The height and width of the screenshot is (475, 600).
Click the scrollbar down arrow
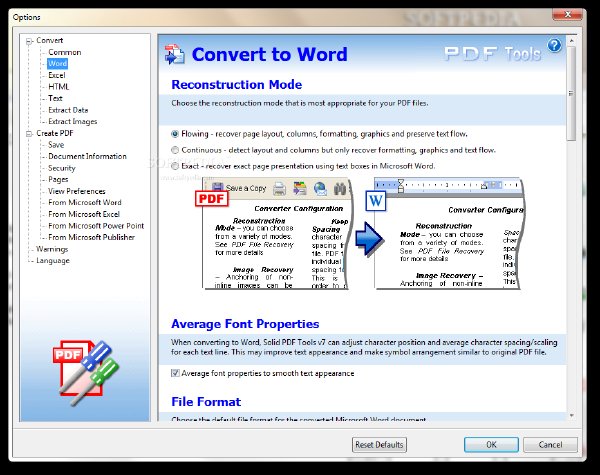[571, 416]
